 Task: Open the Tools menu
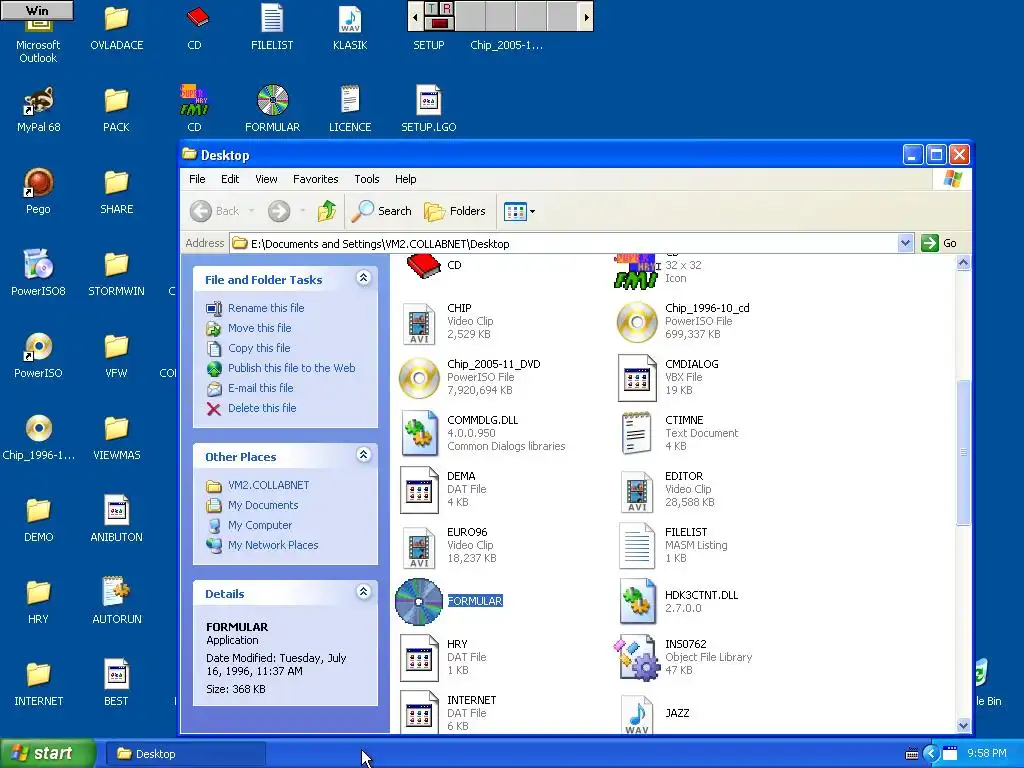[366, 179]
